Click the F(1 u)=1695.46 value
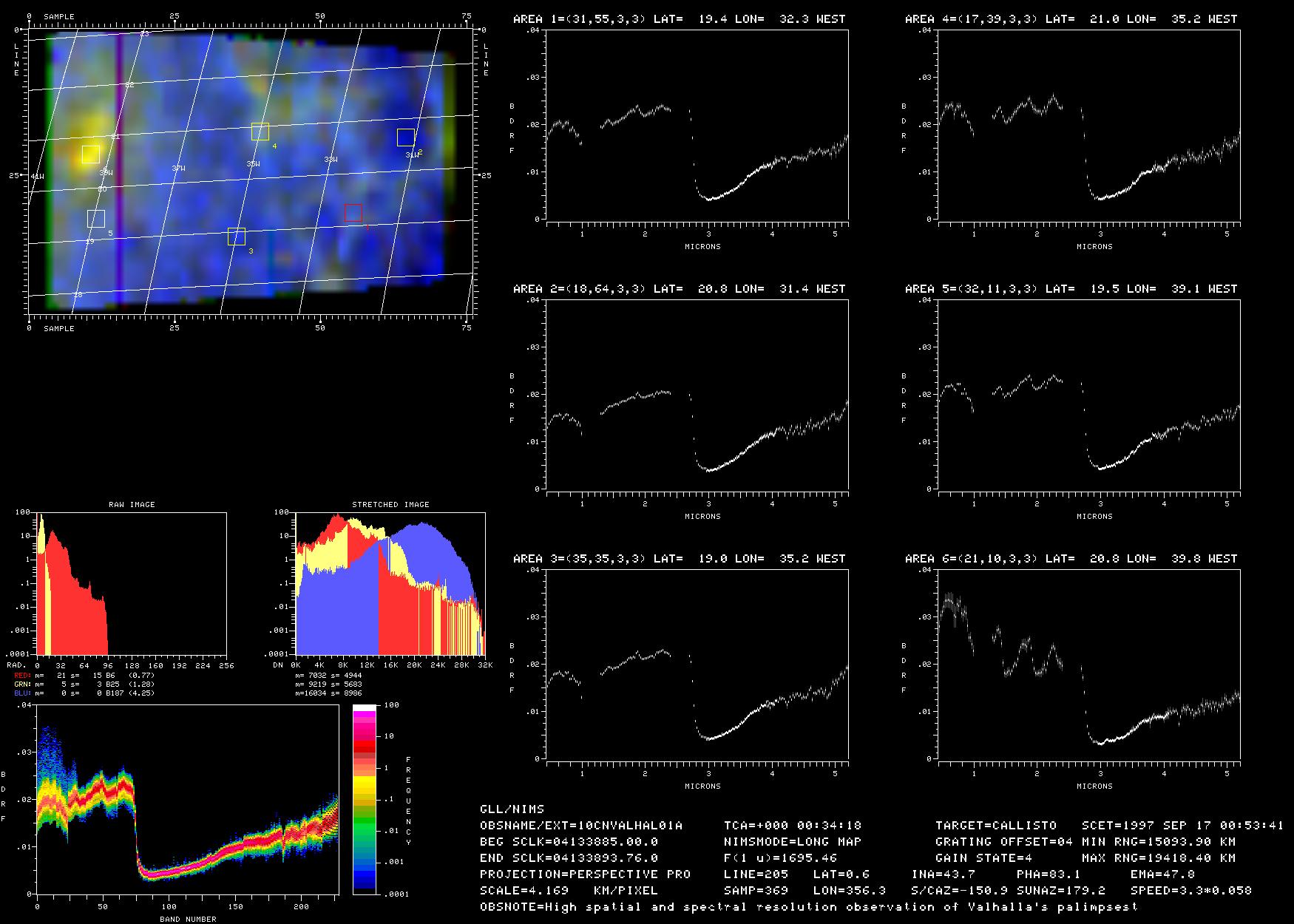This screenshot has width=1294, height=924. 781,857
